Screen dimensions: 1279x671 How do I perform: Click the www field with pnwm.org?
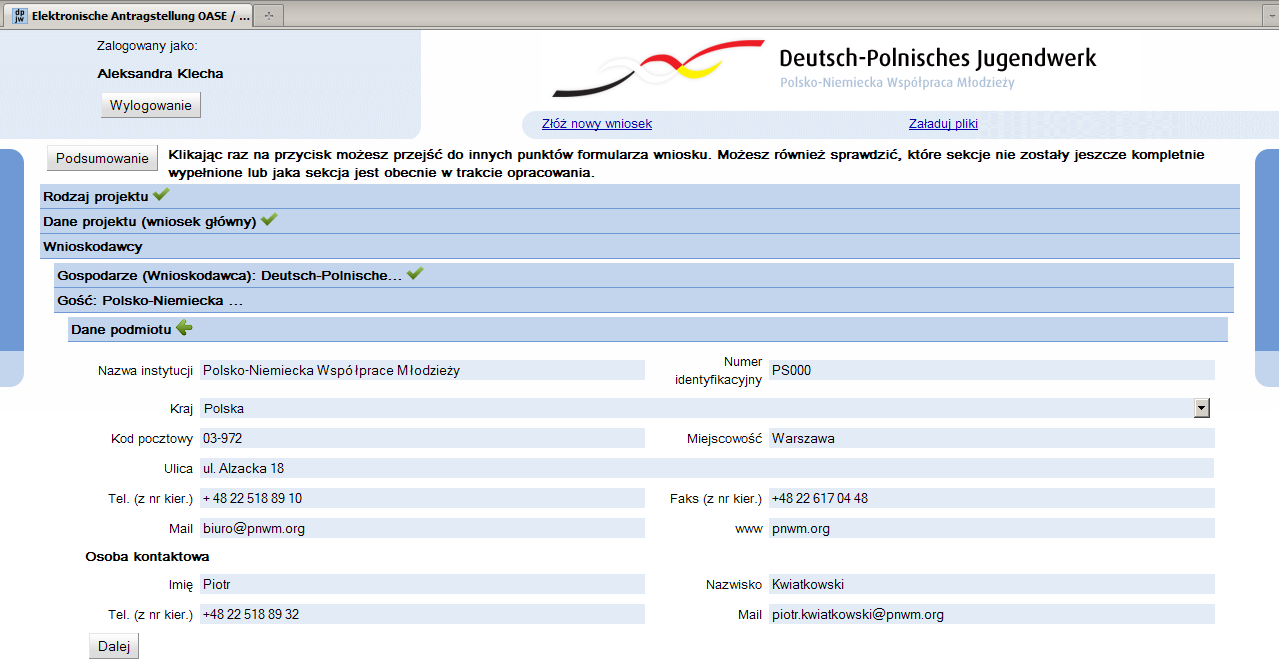992,528
